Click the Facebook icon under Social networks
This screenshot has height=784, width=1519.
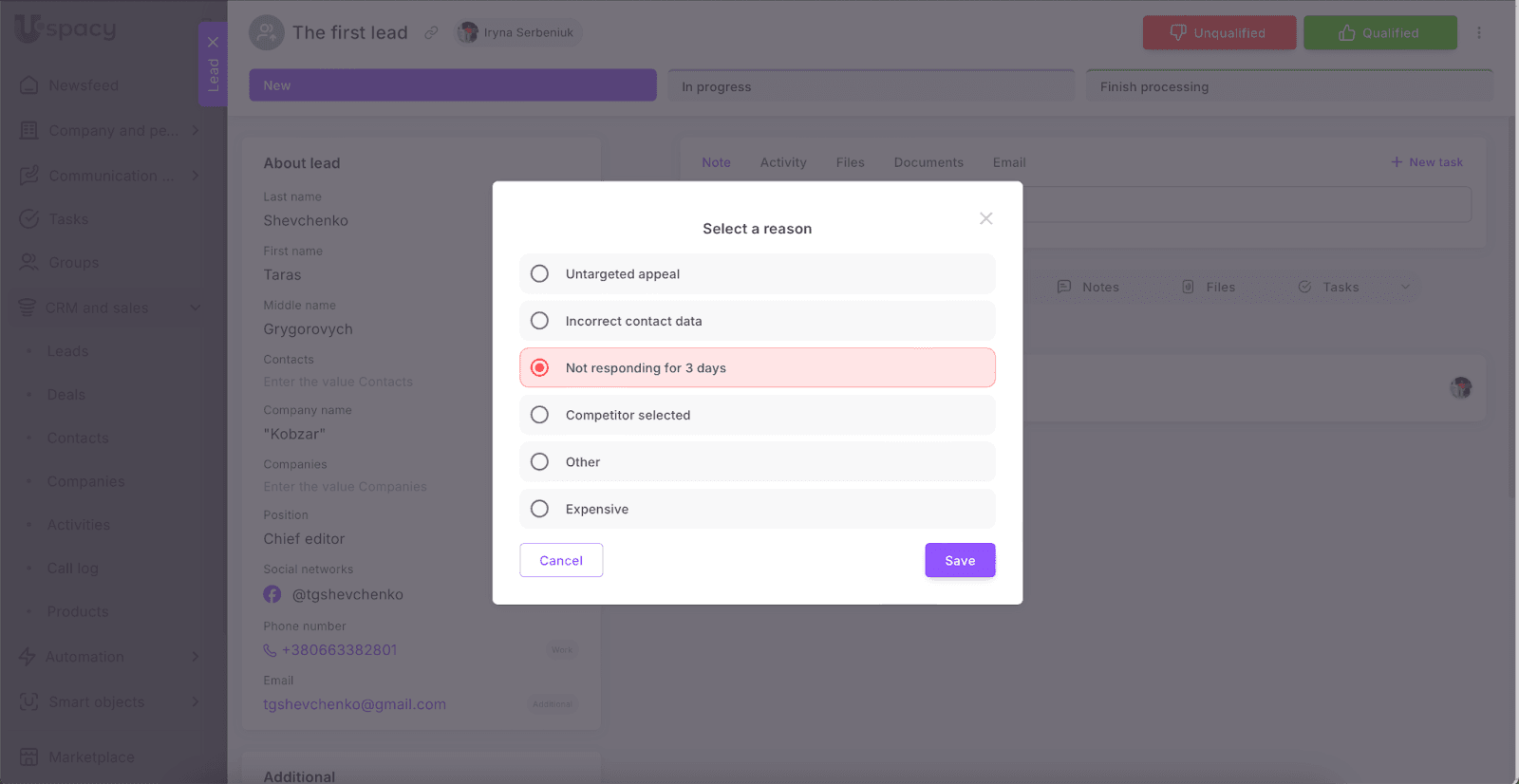(272, 594)
